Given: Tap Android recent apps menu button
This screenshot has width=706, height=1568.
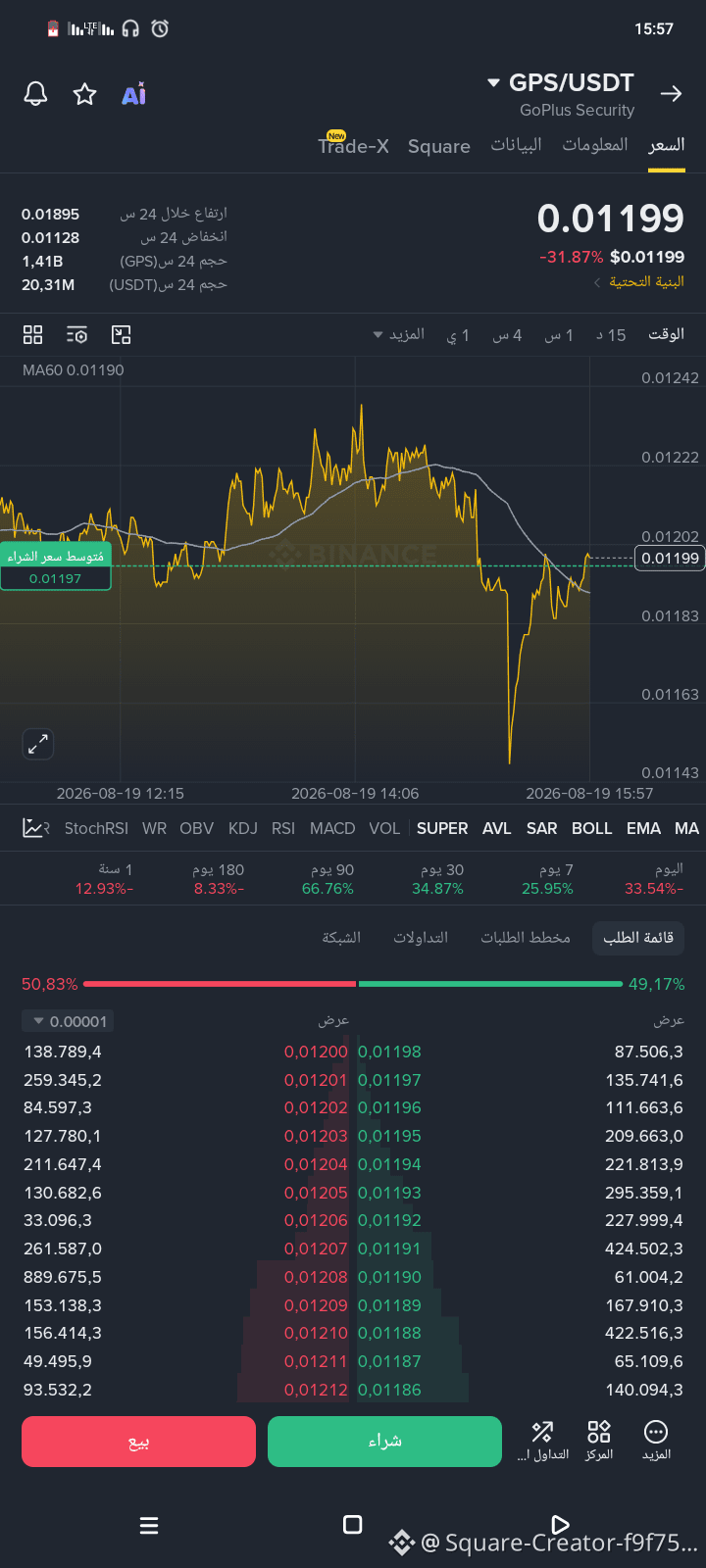Looking at the screenshot, I should [x=149, y=1525].
